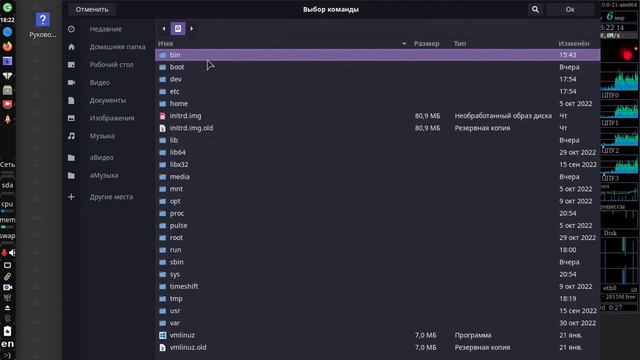
Task: Sort files by the Имя column
Action: click(165, 43)
